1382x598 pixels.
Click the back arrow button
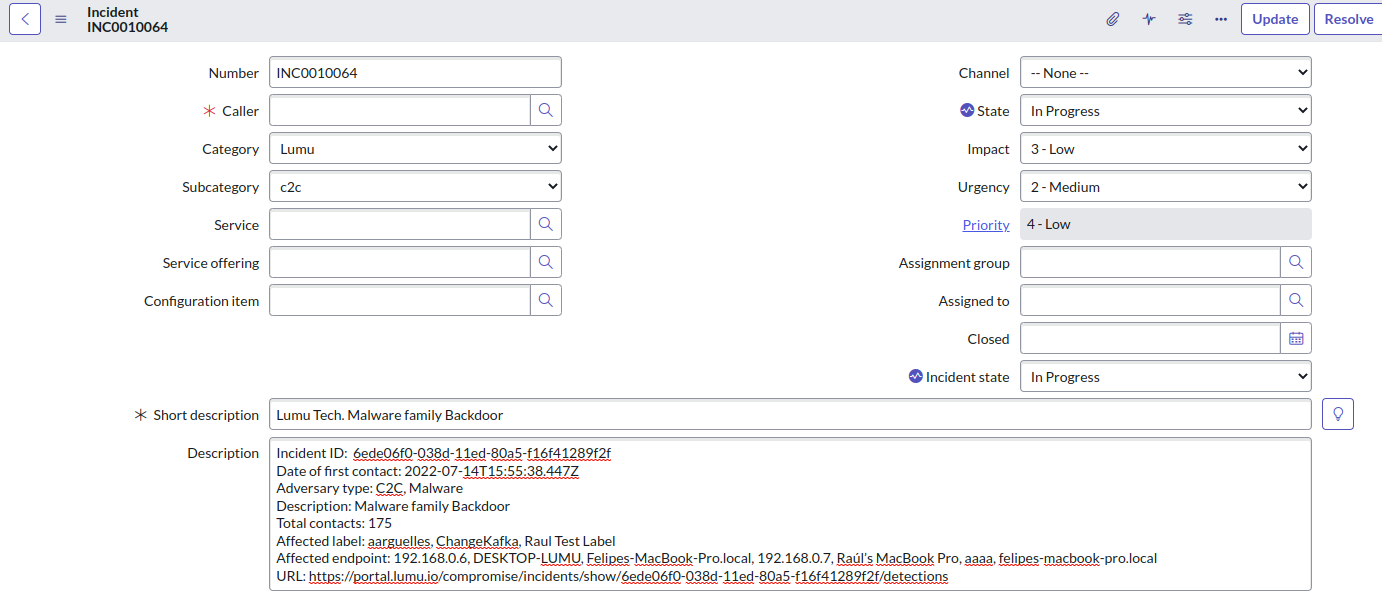pos(25,19)
